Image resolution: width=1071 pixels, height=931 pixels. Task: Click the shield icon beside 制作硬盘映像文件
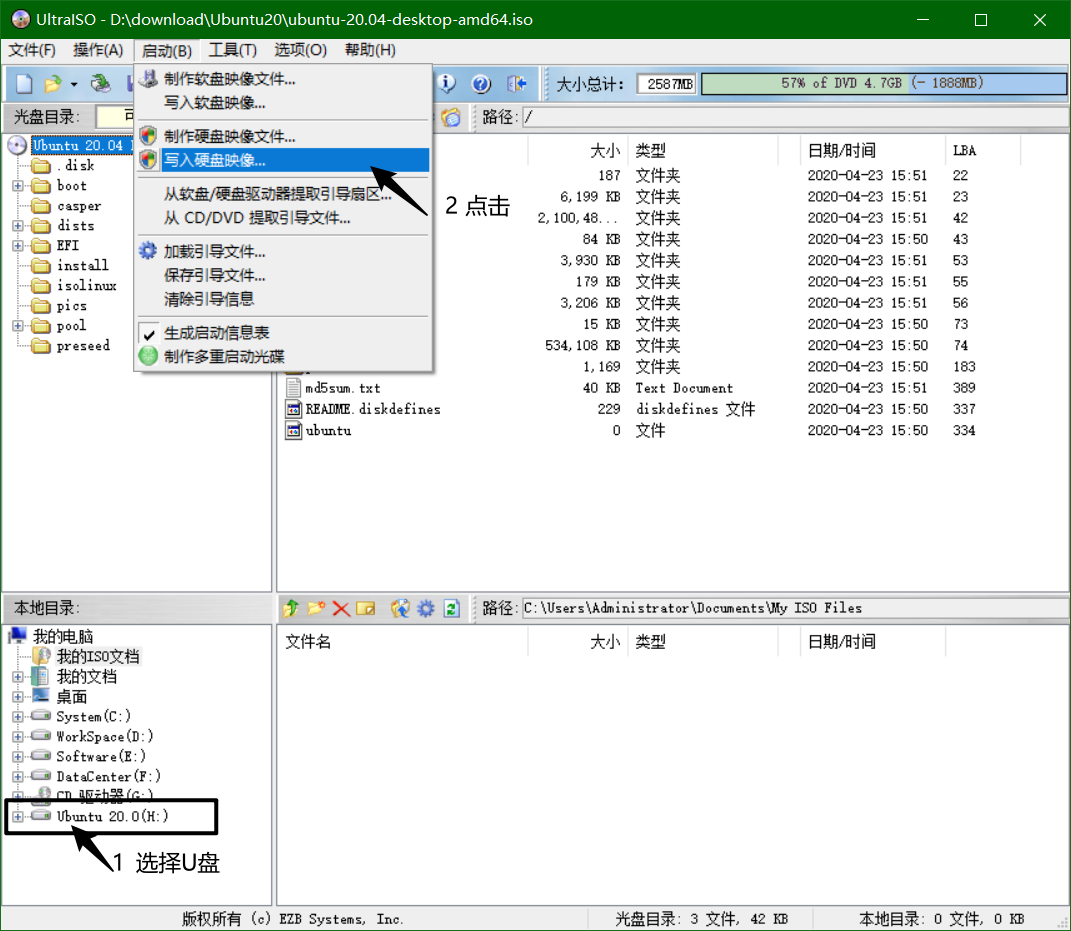[x=148, y=136]
